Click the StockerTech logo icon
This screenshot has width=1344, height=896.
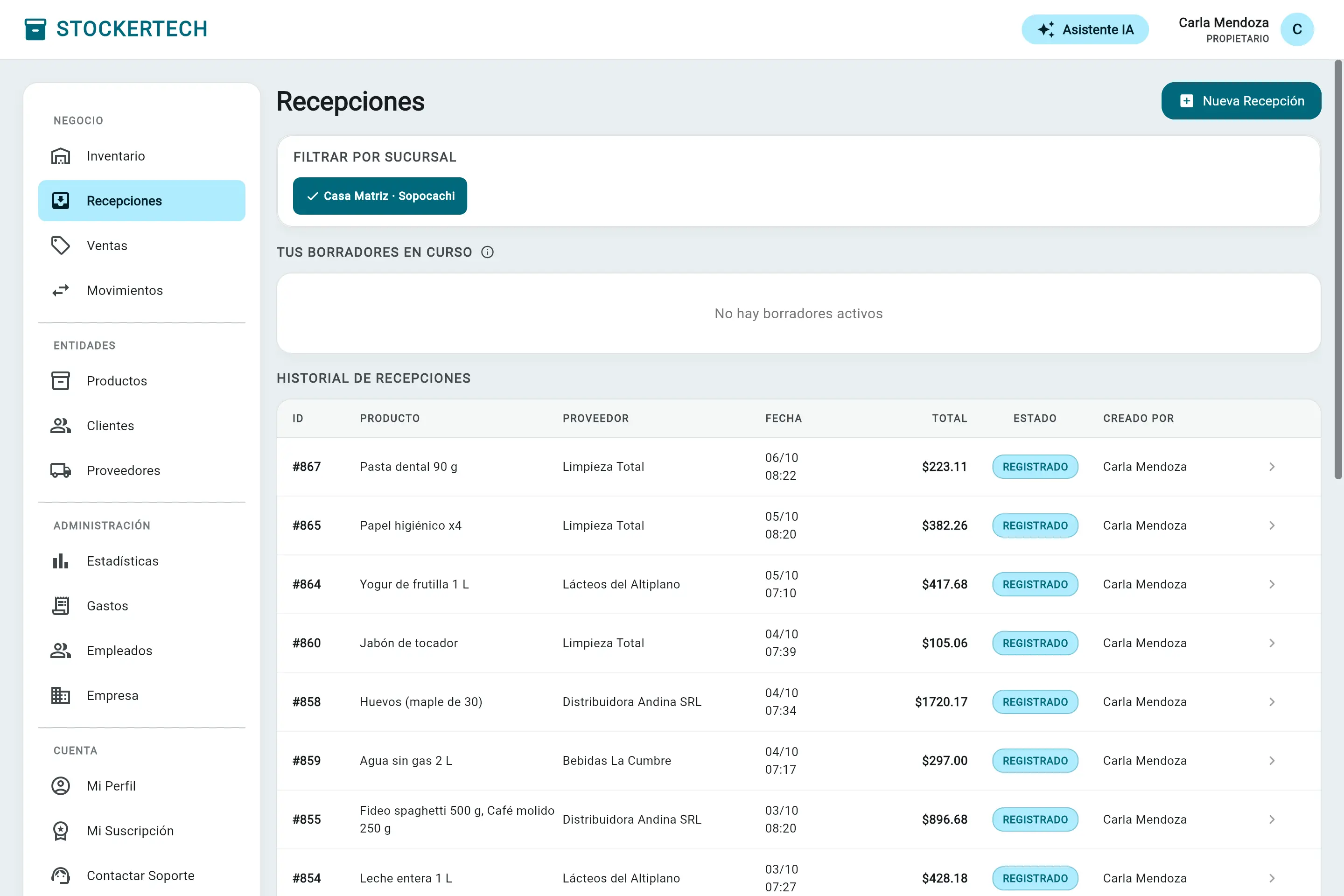(x=35, y=29)
